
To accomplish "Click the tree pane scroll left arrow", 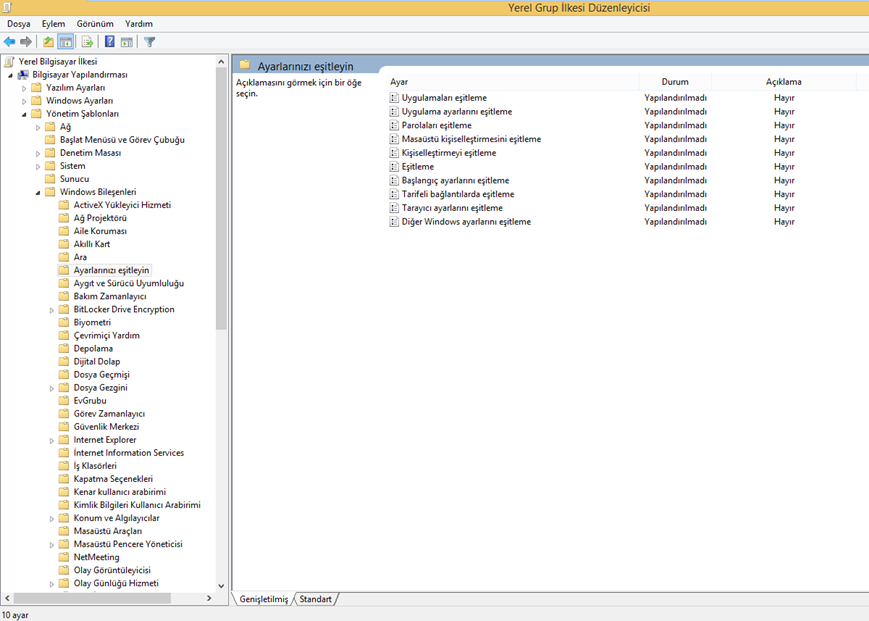I will click(7, 598).
